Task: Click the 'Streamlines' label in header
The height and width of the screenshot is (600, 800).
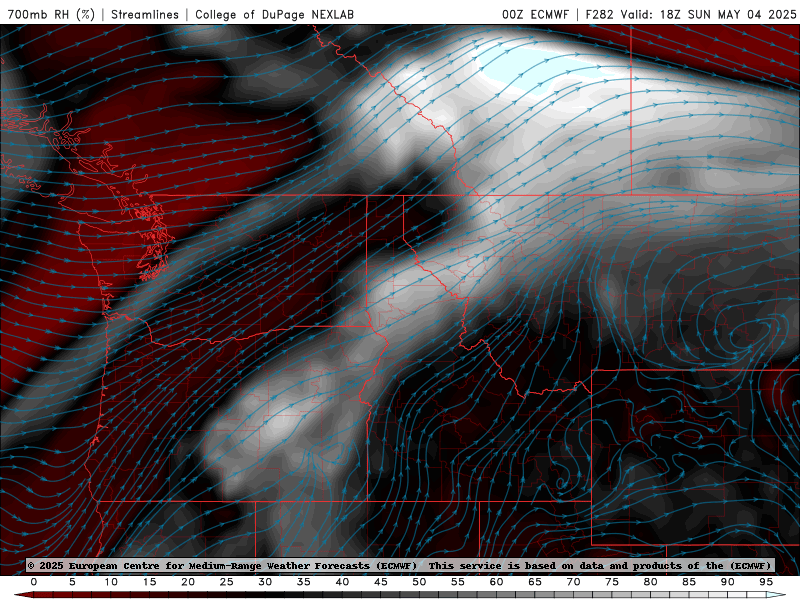Action: (145, 14)
